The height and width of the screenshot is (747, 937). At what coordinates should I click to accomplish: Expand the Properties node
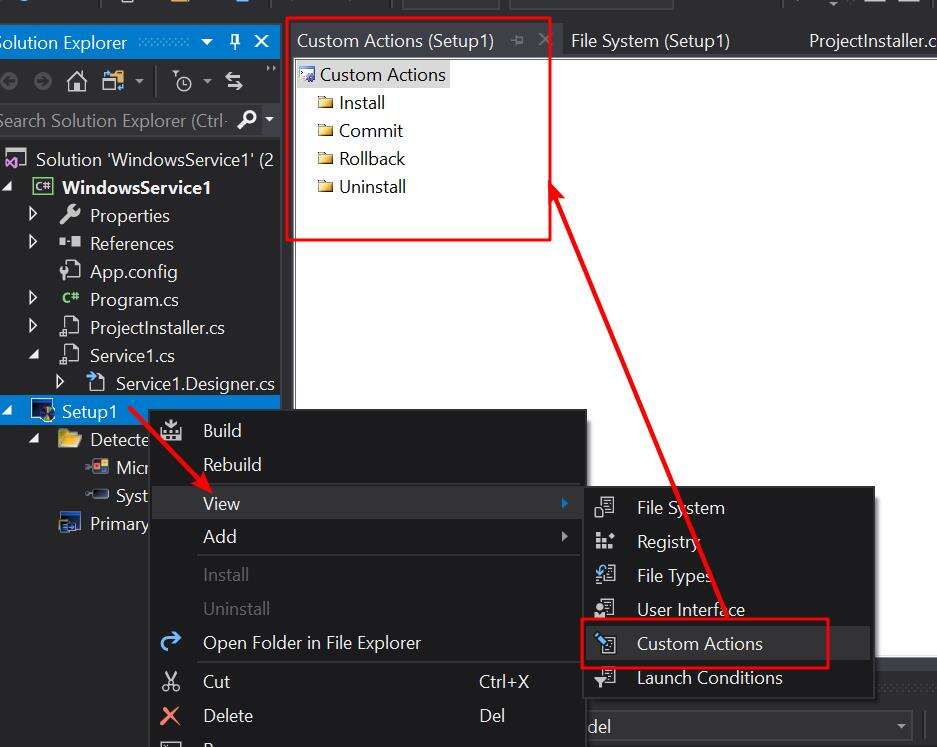pos(33,214)
